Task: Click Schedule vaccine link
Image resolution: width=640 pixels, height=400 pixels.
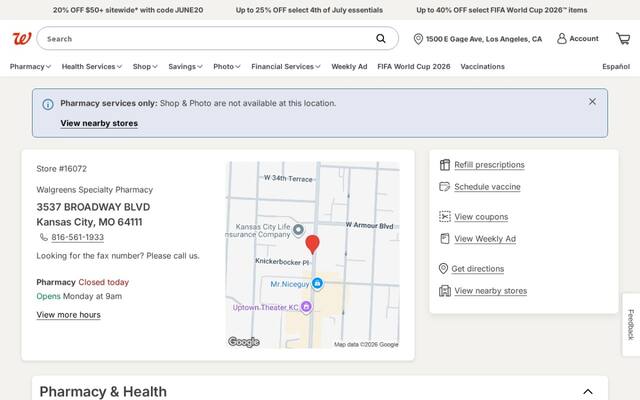Action: [487, 187]
